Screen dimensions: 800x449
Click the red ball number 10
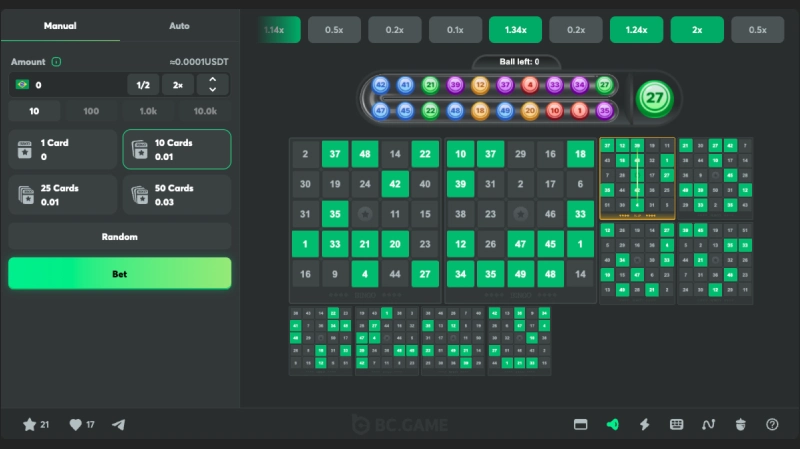[555, 110]
